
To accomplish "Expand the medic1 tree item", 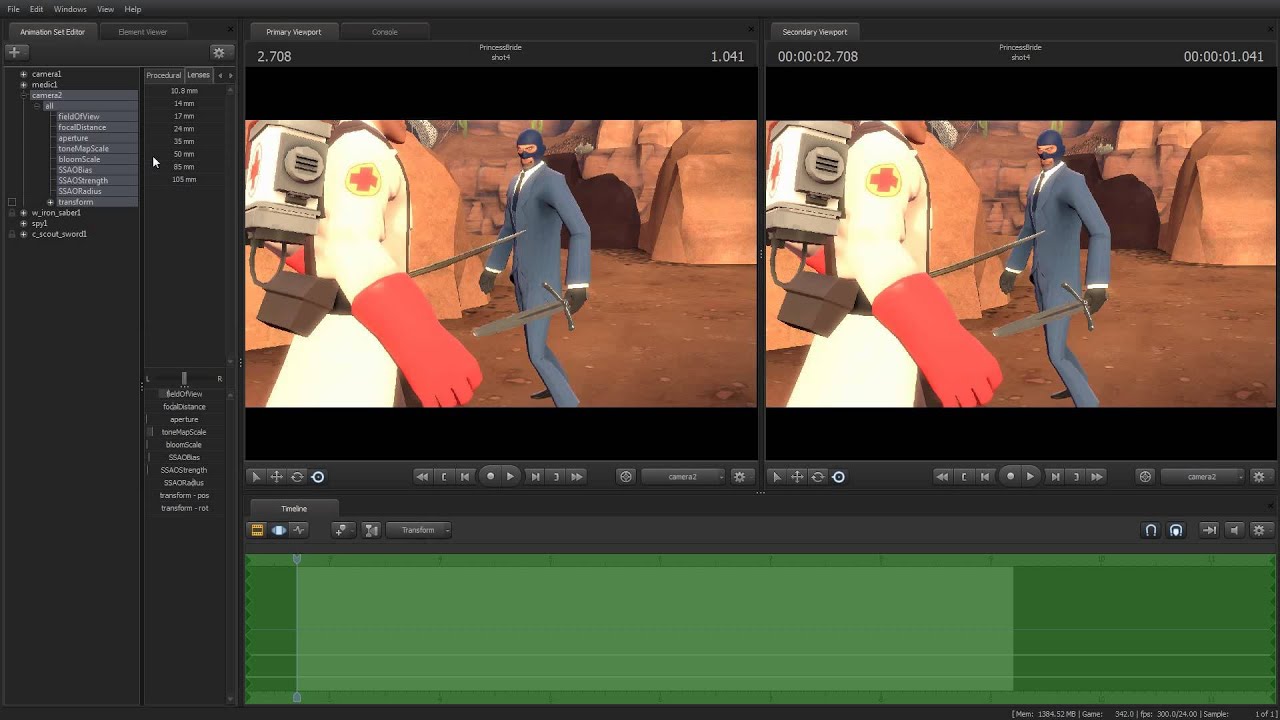I will coord(23,85).
